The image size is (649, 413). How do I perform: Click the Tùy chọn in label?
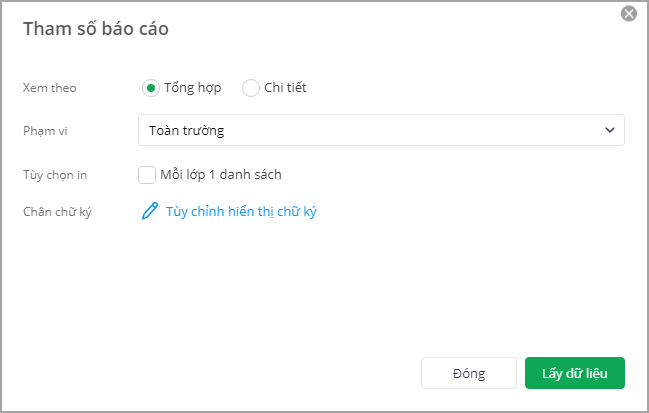pos(55,175)
